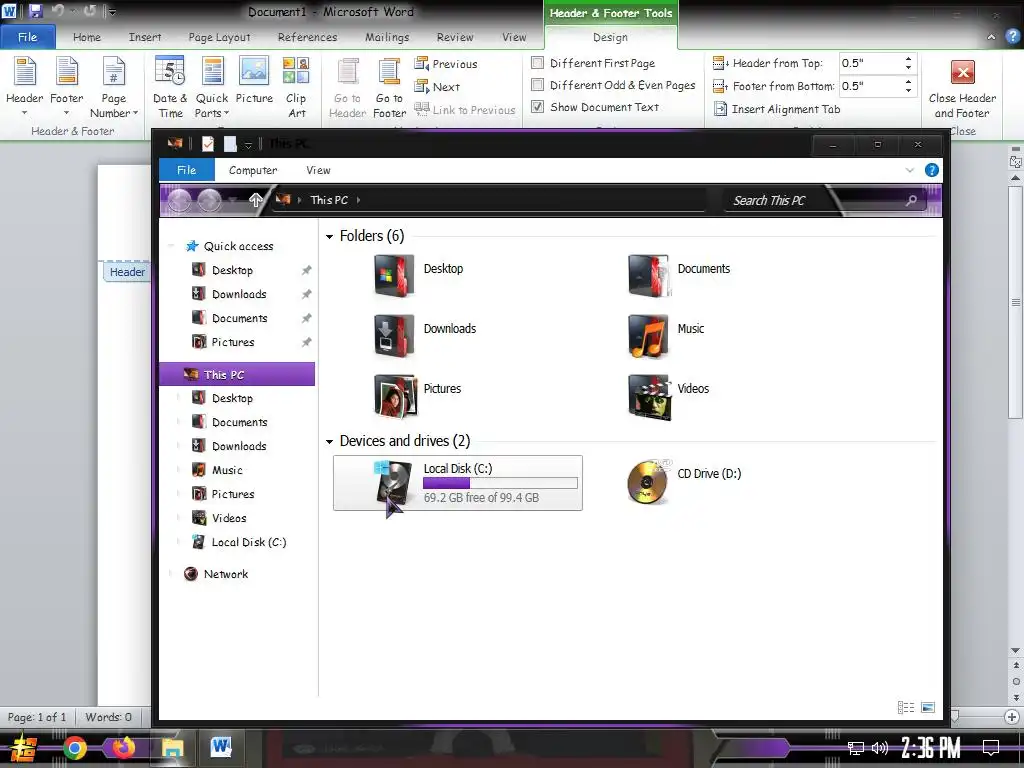The height and width of the screenshot is (768, 1024).
Task: Click the Header from Top field
Action: (871, 63)
